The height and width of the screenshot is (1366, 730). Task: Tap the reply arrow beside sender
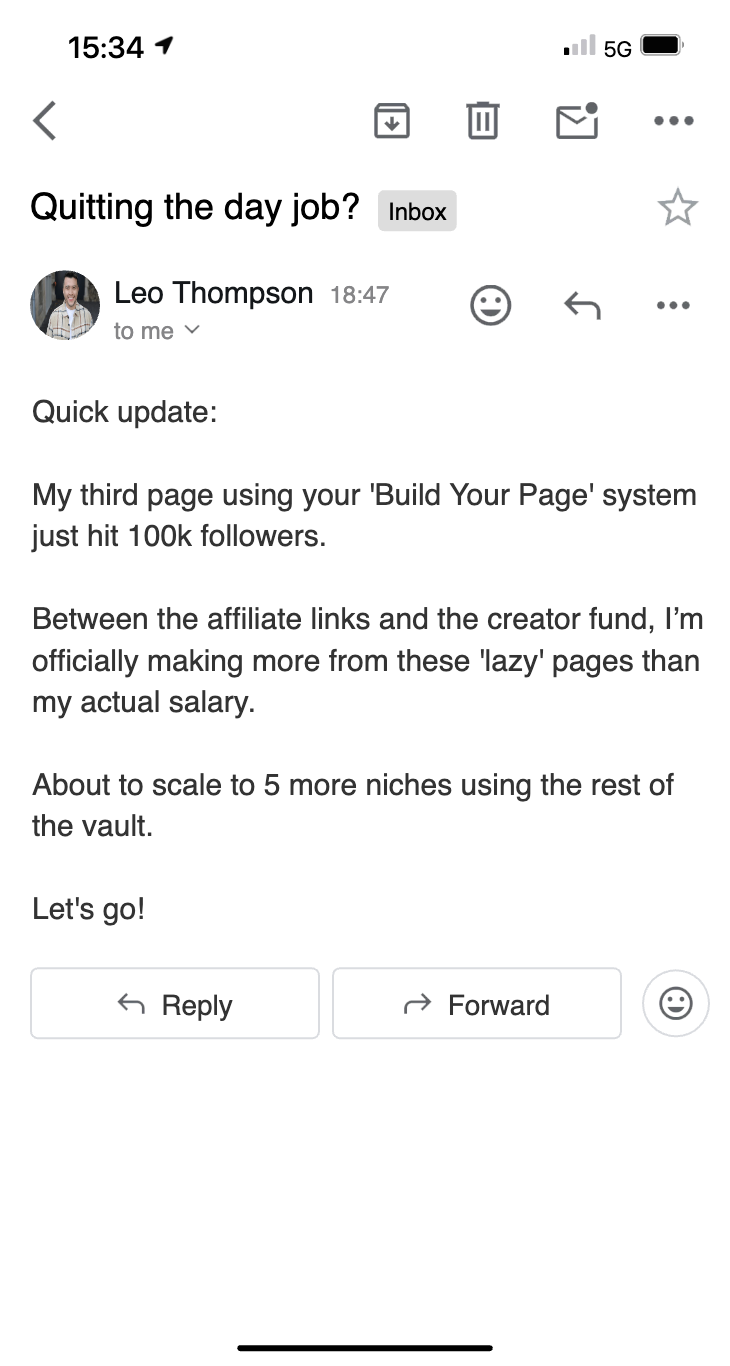point(582,305)
